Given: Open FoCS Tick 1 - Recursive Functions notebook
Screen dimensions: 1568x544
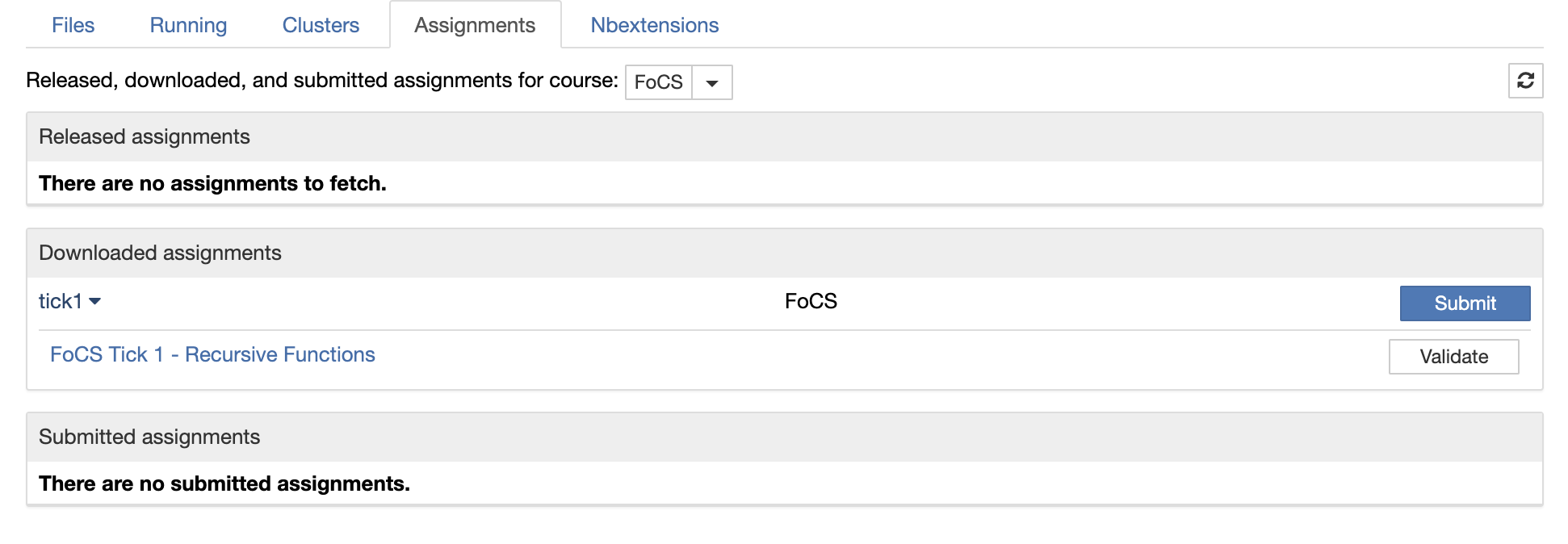Looking at the screenshot, I should 212,354.
